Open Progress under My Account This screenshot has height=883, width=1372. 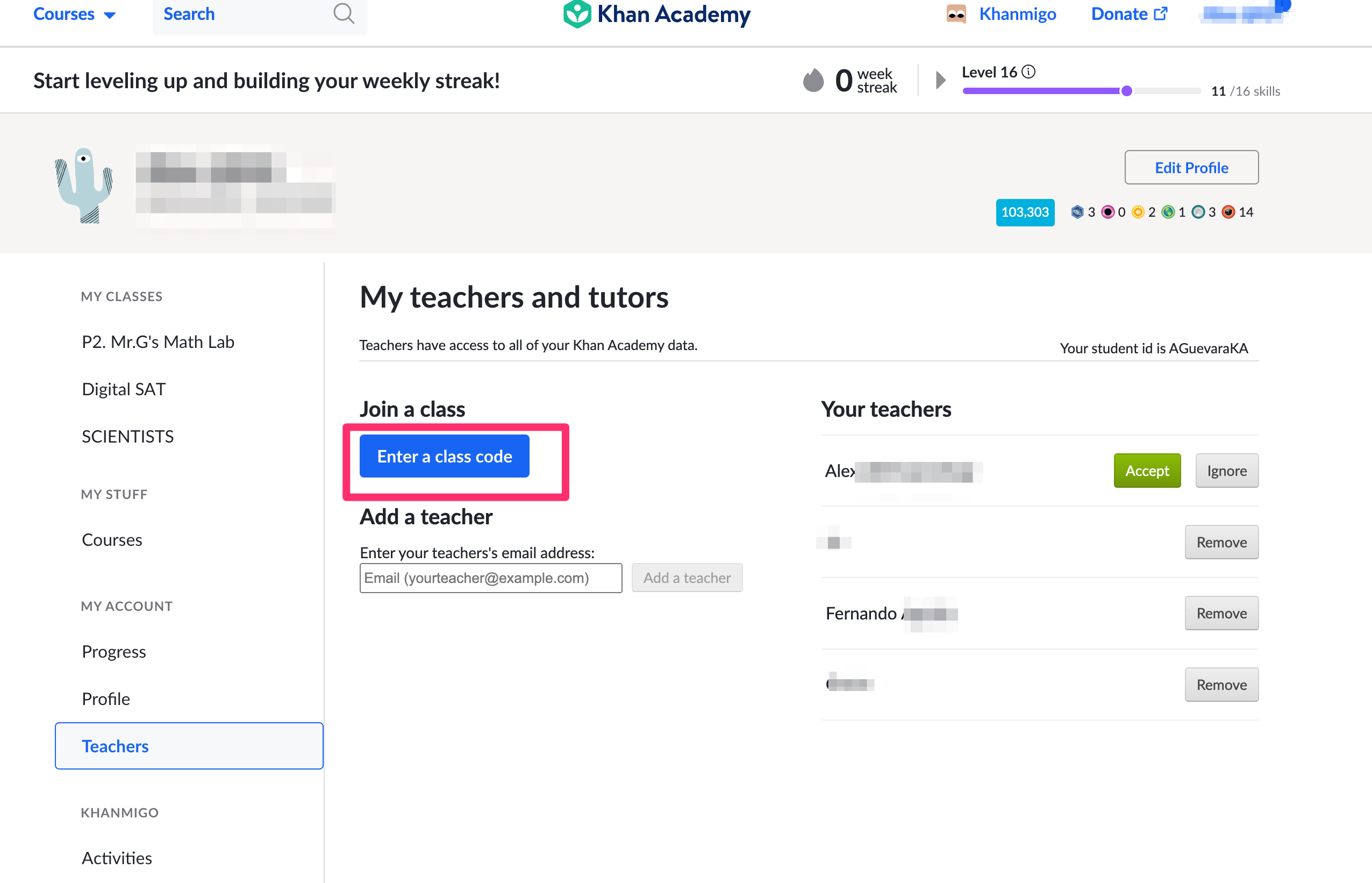[113, 651]
